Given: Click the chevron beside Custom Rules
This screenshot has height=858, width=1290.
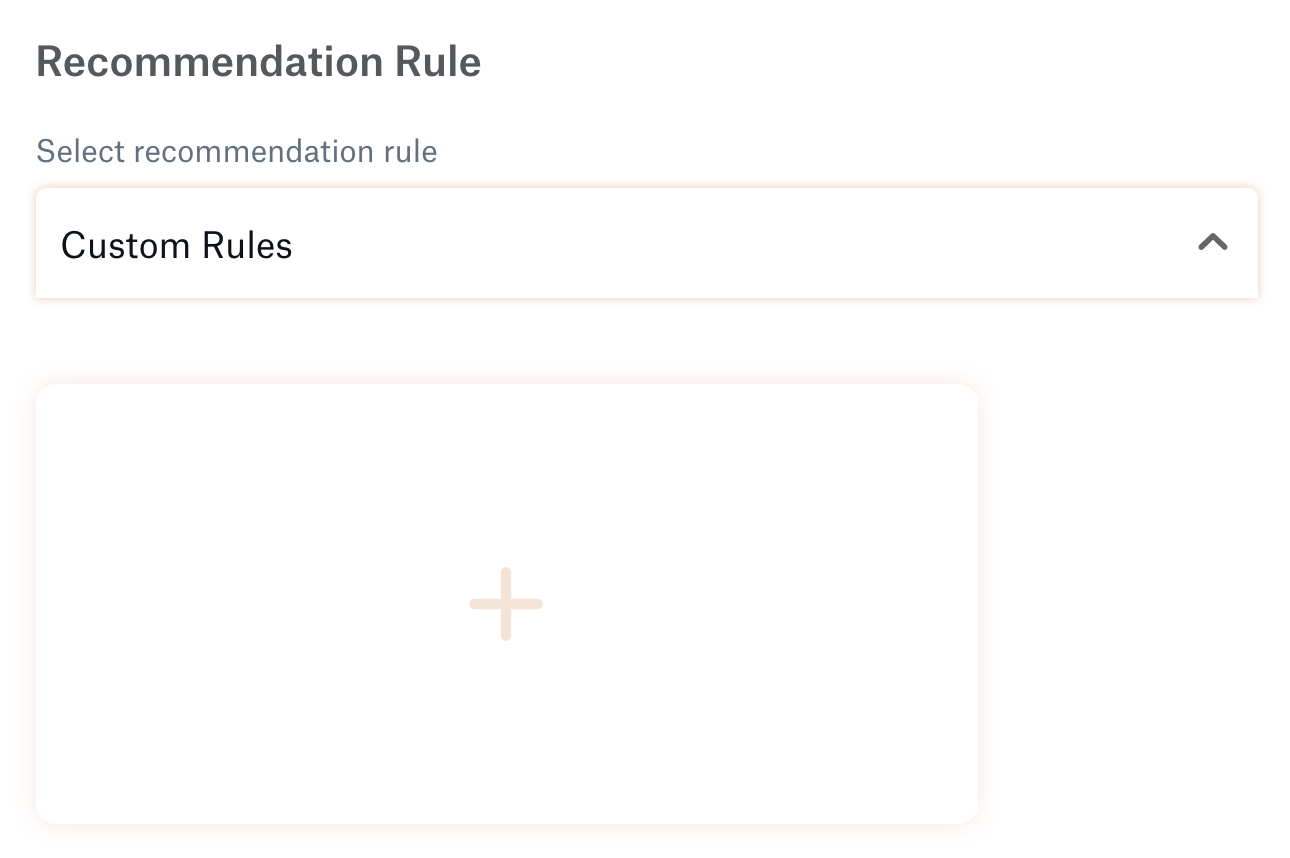Looking at the screenshot, I should (x=1212, y=243).
